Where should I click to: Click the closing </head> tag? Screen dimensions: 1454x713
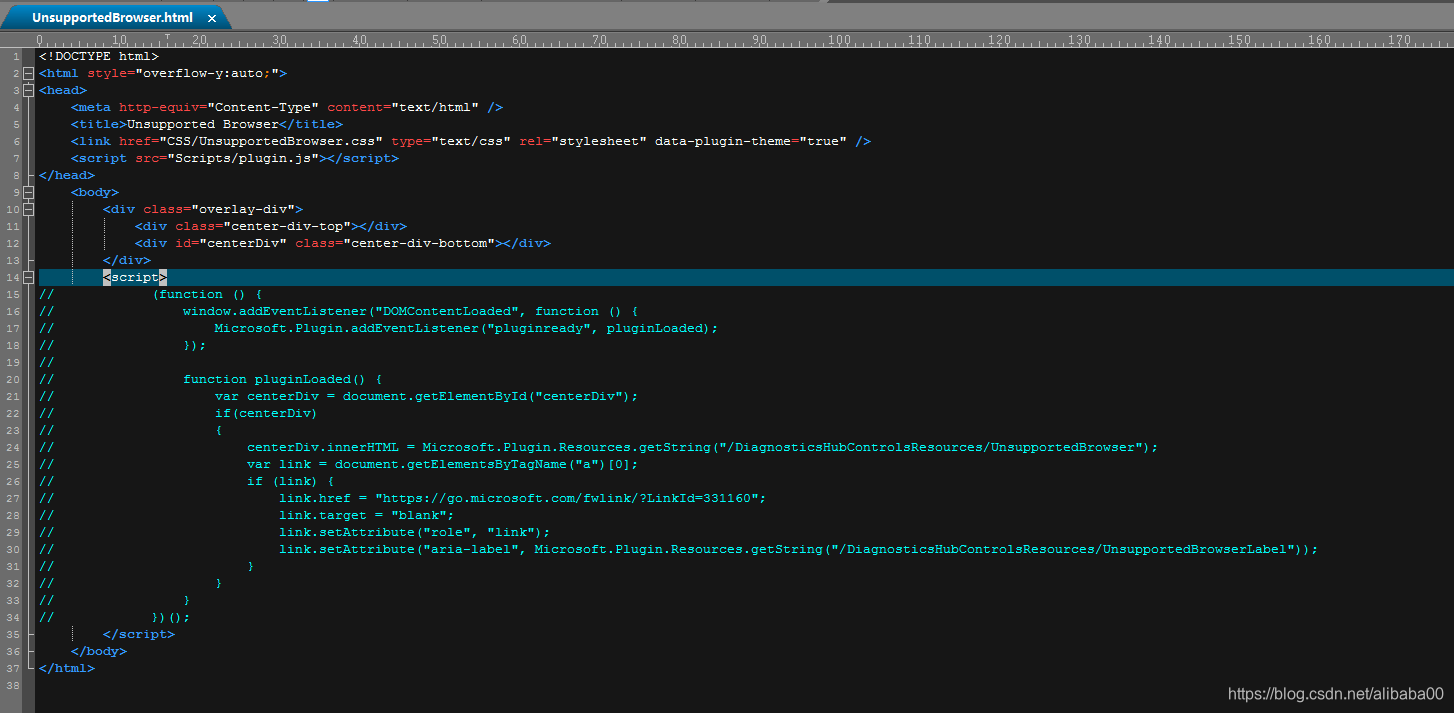pyautogui.click(x=67, y=175)
